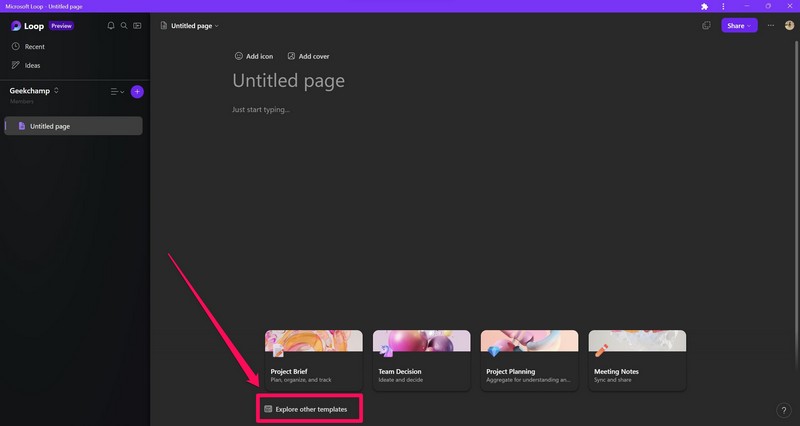800x426 pixels.
Task: Click the purple plus button to add page
Action: 137,91
